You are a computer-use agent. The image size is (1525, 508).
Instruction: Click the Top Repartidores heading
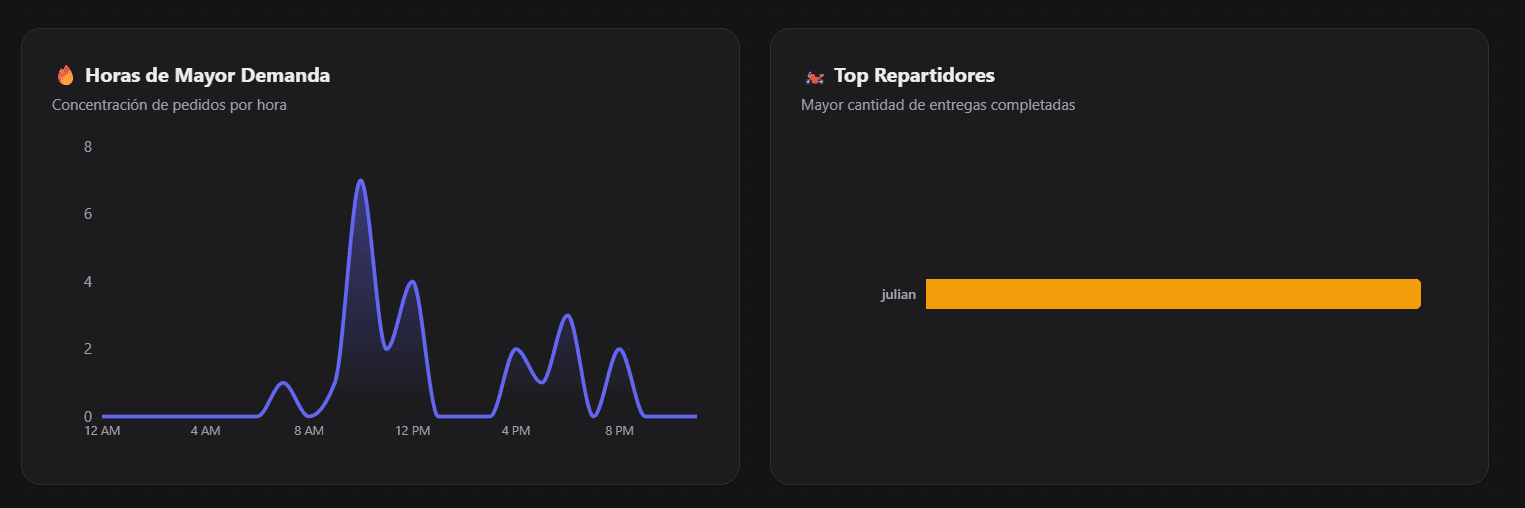pos(914,76)
